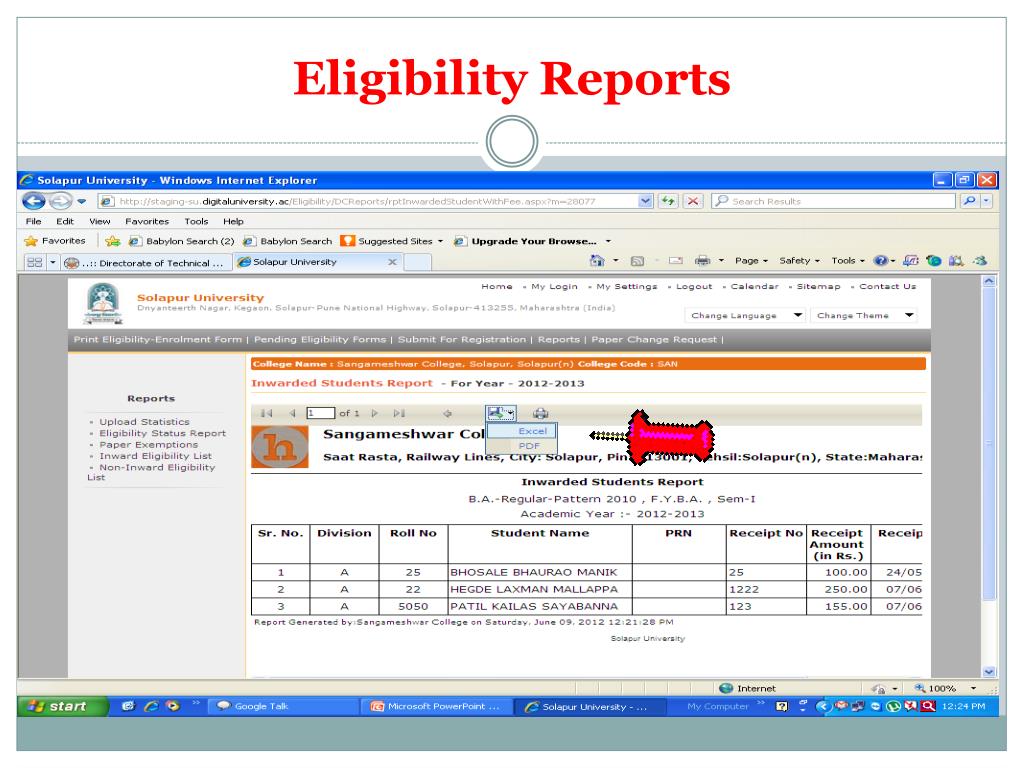Open the Quick Tabs grid icon
This screenshot has height=768, width=1024.
click(35, 263)
